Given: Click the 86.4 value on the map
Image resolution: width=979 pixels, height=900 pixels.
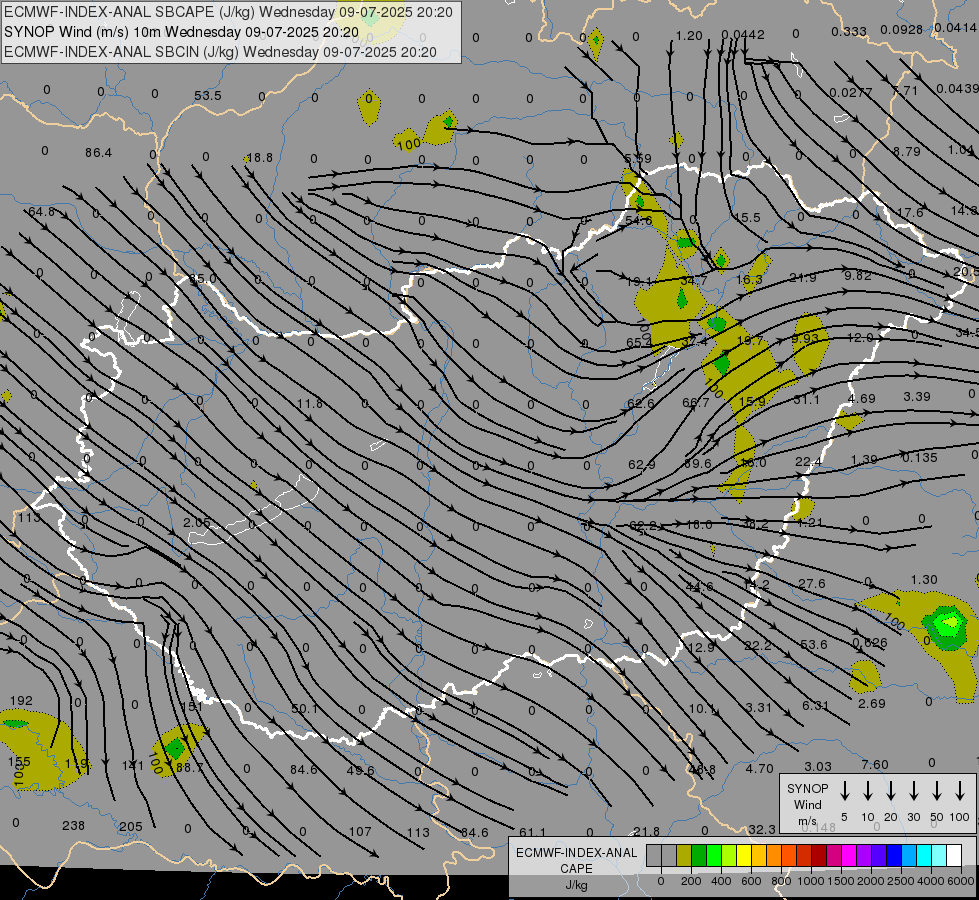Looking at the screenshot, I should pos(99,152).
